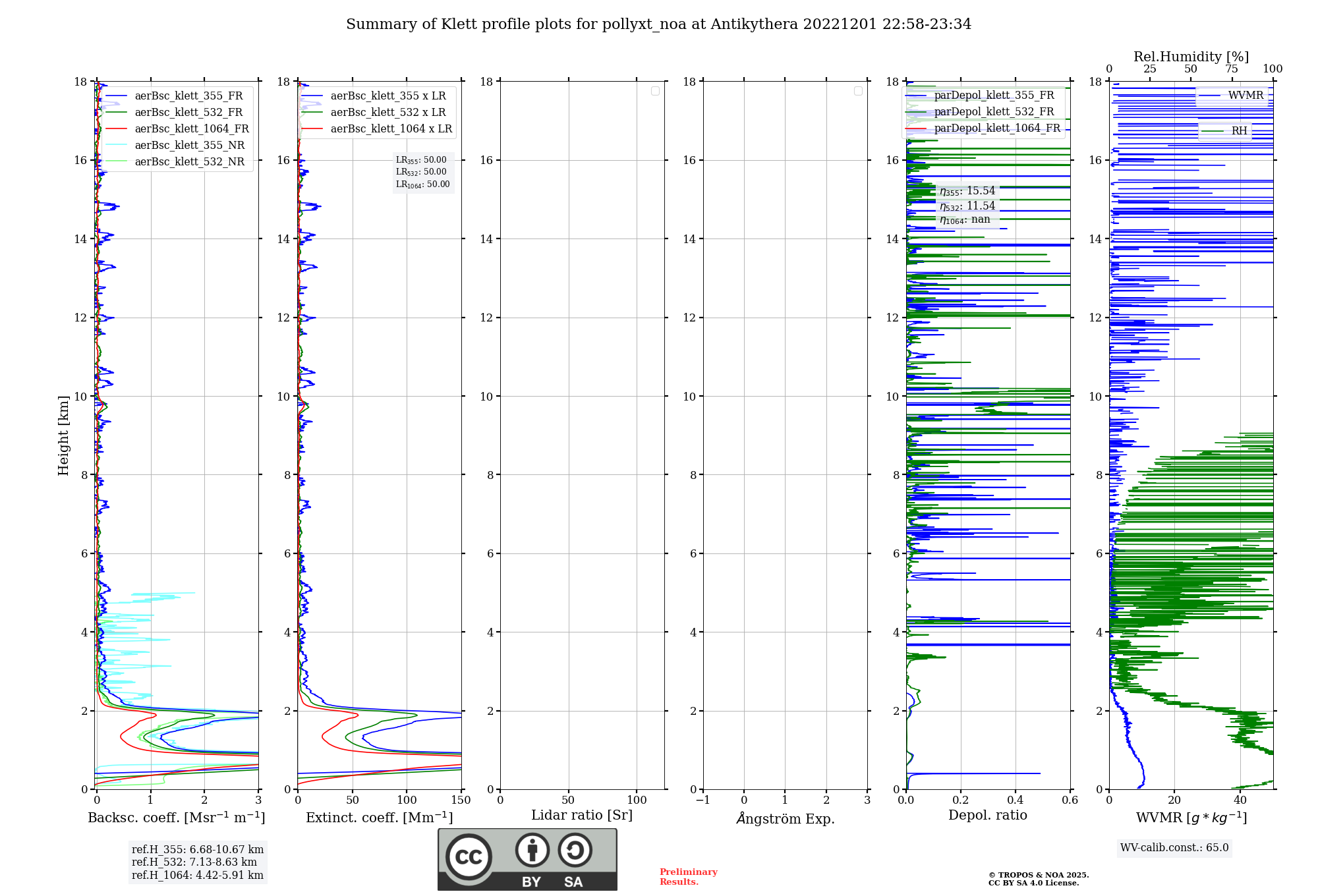Select aerBsc_klett_532_FR legend entry
1318x896 pixels.
click(177, 113)
